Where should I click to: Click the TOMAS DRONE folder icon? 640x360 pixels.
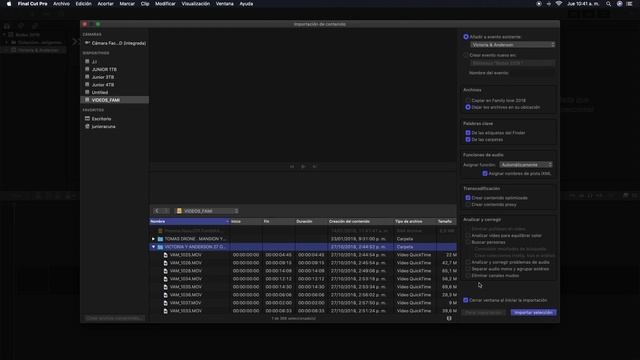pyautogui.click(x=160, y=239)
